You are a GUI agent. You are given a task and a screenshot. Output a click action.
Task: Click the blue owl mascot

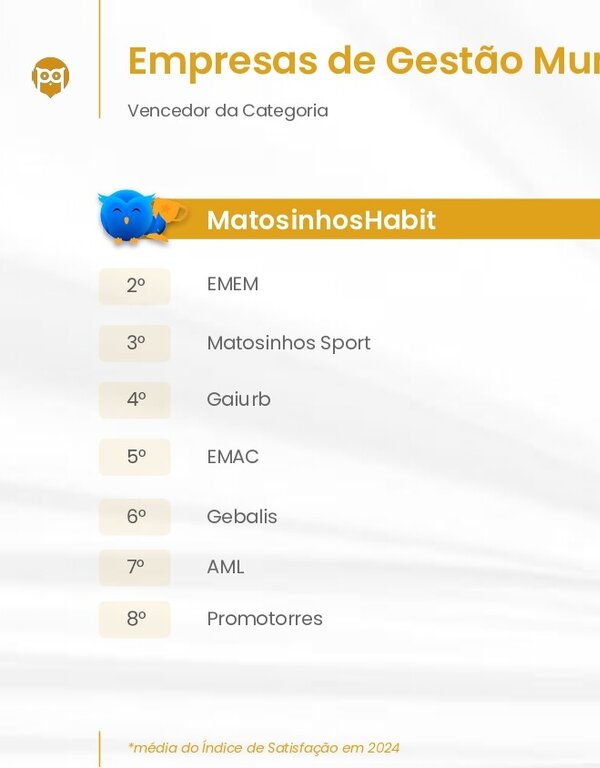click(x=127, y=216)
